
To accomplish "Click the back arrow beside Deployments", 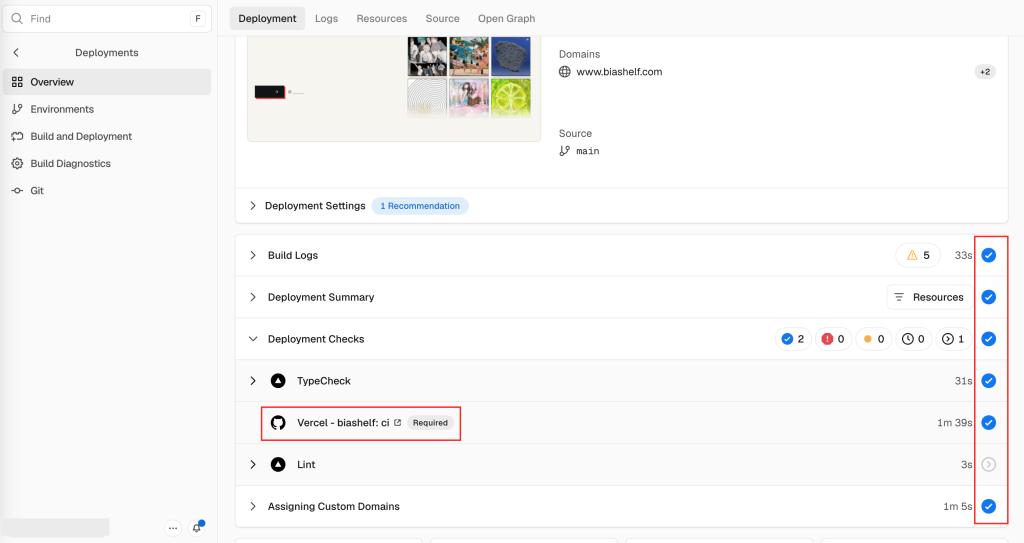I will (16, 52).
